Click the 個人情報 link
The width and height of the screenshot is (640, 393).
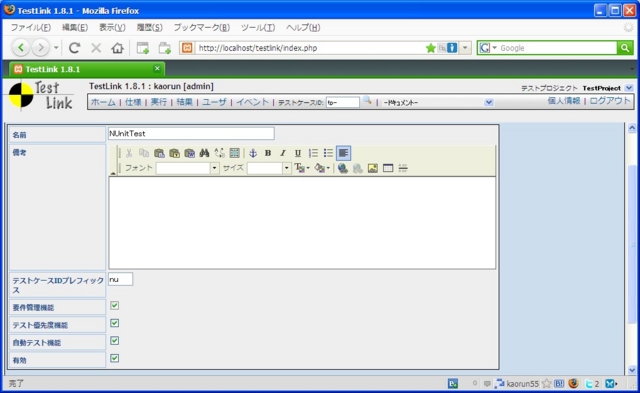click(564, 101)
